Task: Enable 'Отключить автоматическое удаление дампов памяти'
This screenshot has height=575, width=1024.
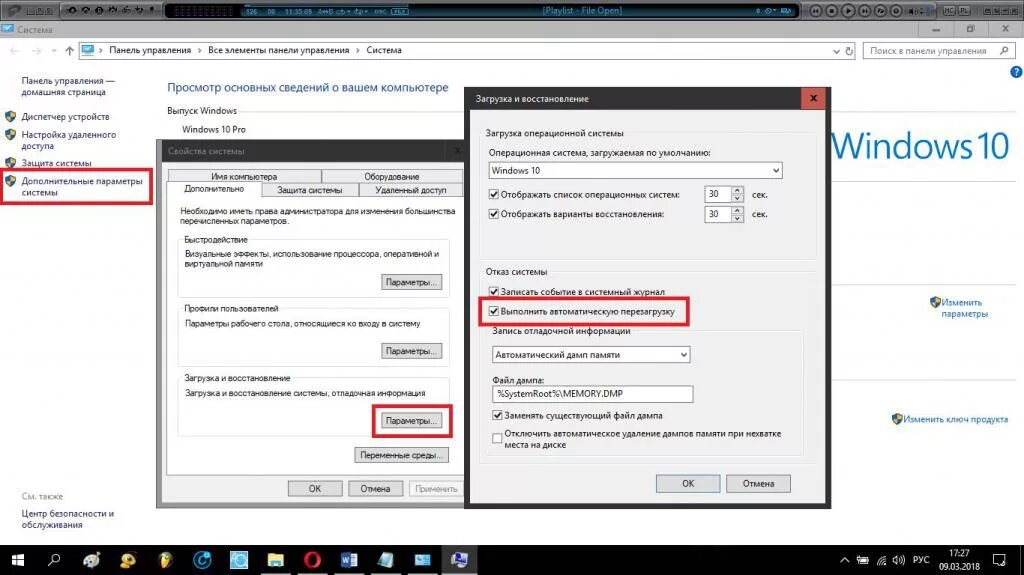Action: pyautogui.click(x=497, y=438)
